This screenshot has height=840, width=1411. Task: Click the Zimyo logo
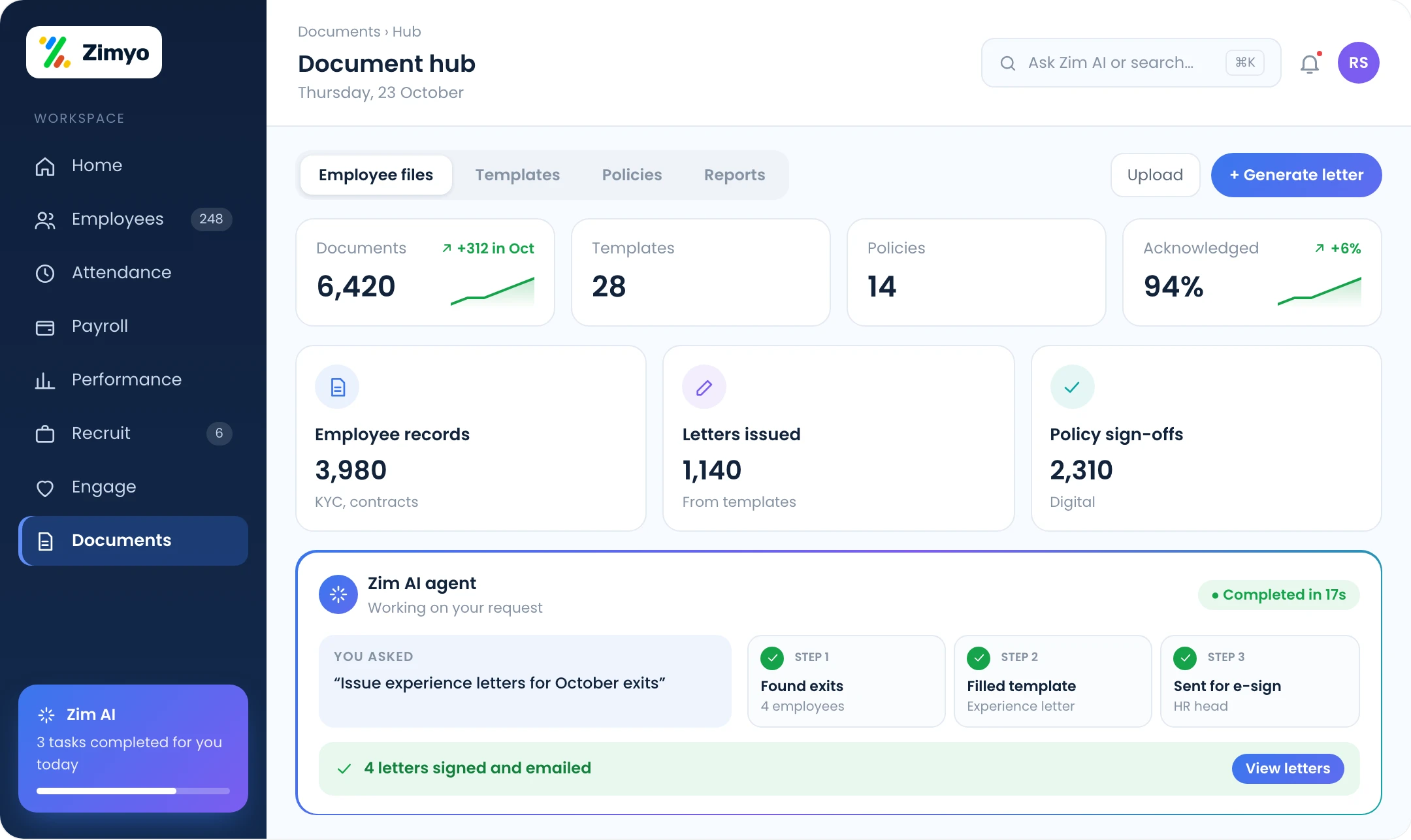94,52
